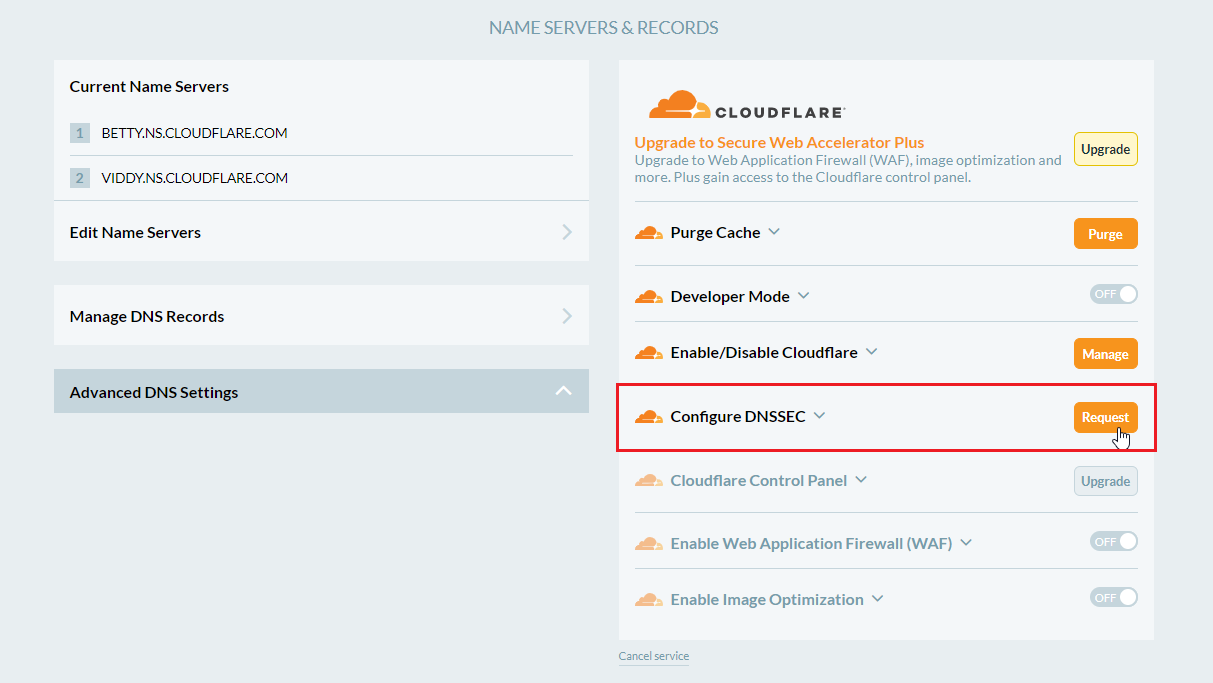Select name server VIDDY.NS.CLOUDFLARE.COM
This screenshot has width=1213, height=683.
(195, 178)
